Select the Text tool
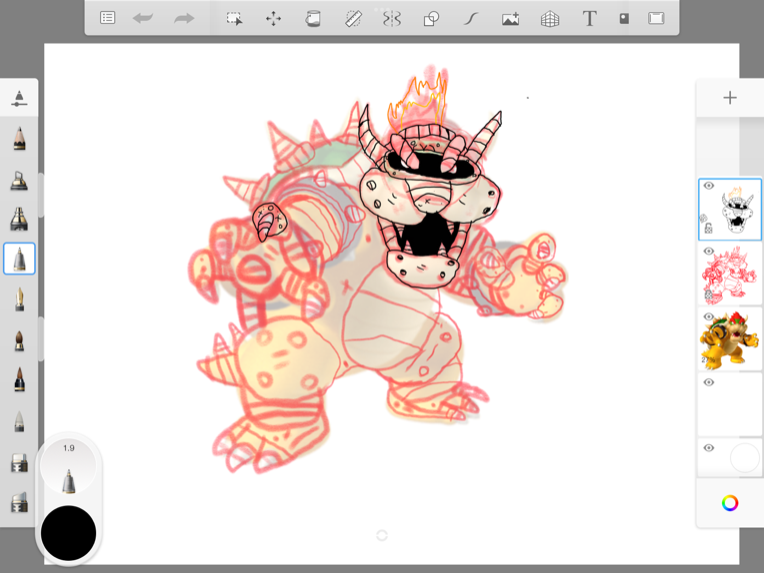 589,19
